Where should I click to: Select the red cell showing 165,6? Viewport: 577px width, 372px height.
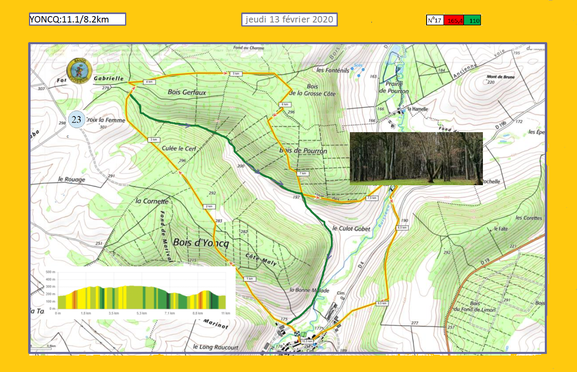(454, 20)
